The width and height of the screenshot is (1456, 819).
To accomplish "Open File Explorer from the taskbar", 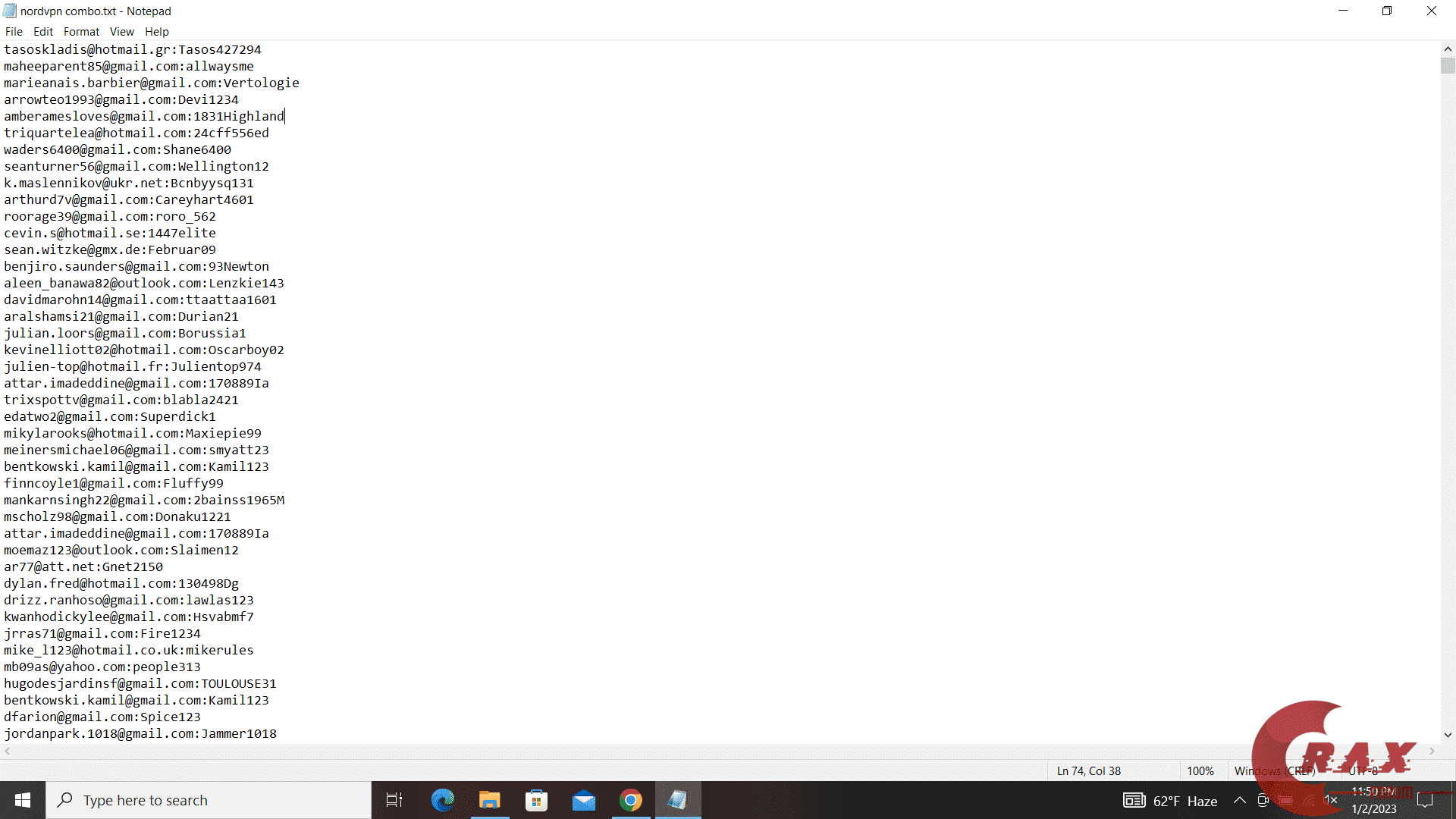I will [x=490, y=800].
